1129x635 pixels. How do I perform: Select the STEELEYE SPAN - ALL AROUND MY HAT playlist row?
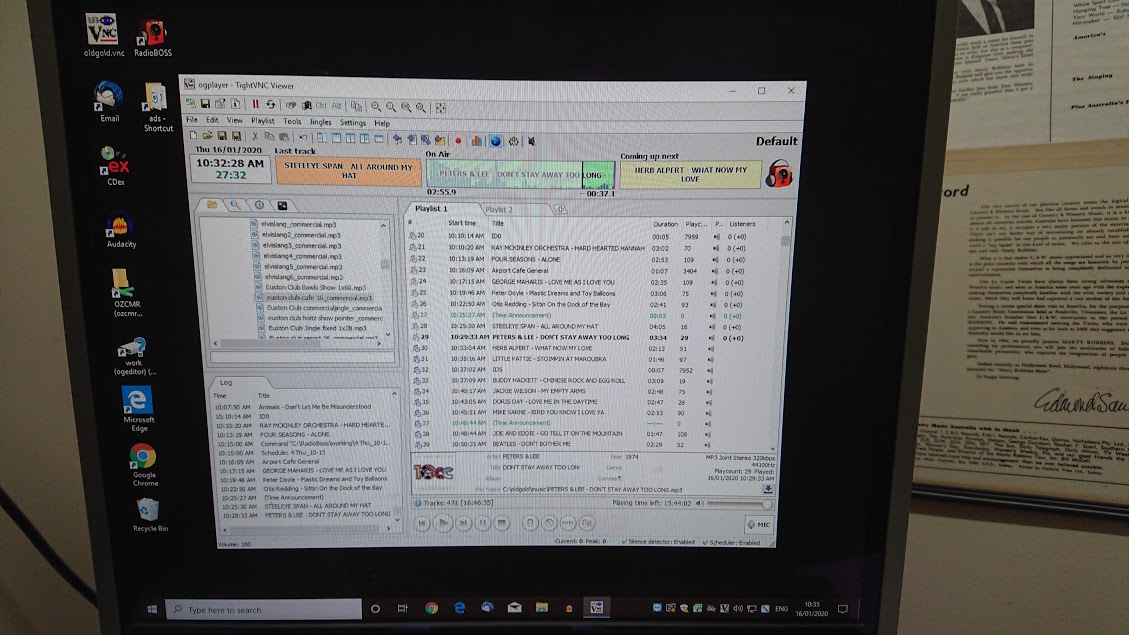(x=590, y=327)
